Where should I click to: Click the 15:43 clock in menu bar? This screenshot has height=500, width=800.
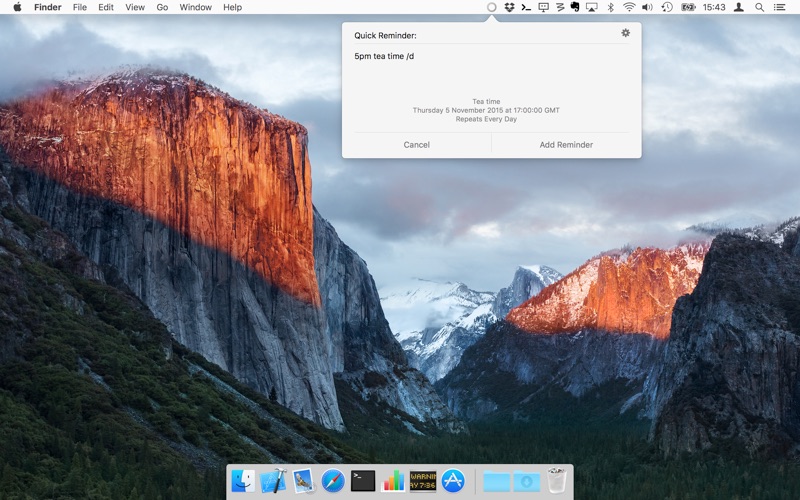(714, 7)
